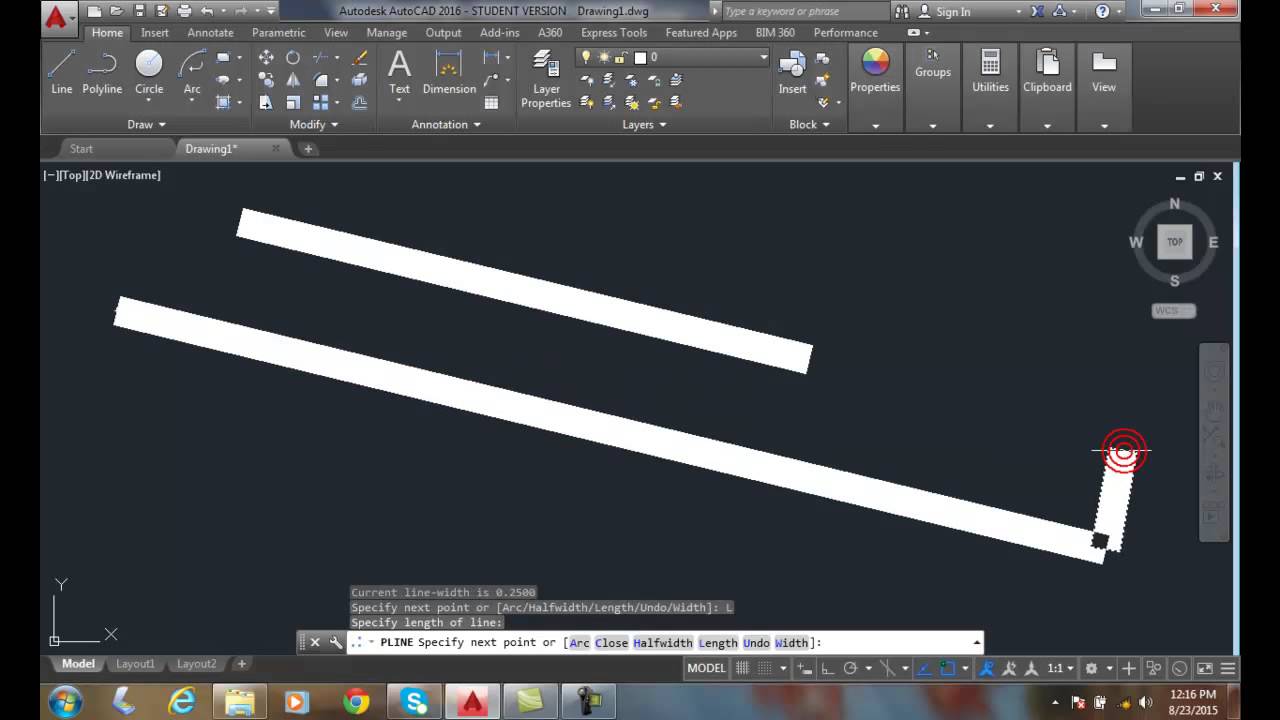This screenshot has height=720, width=1280.
Task: Toggle ortho mode in status bar
Action: click(826, 668)
